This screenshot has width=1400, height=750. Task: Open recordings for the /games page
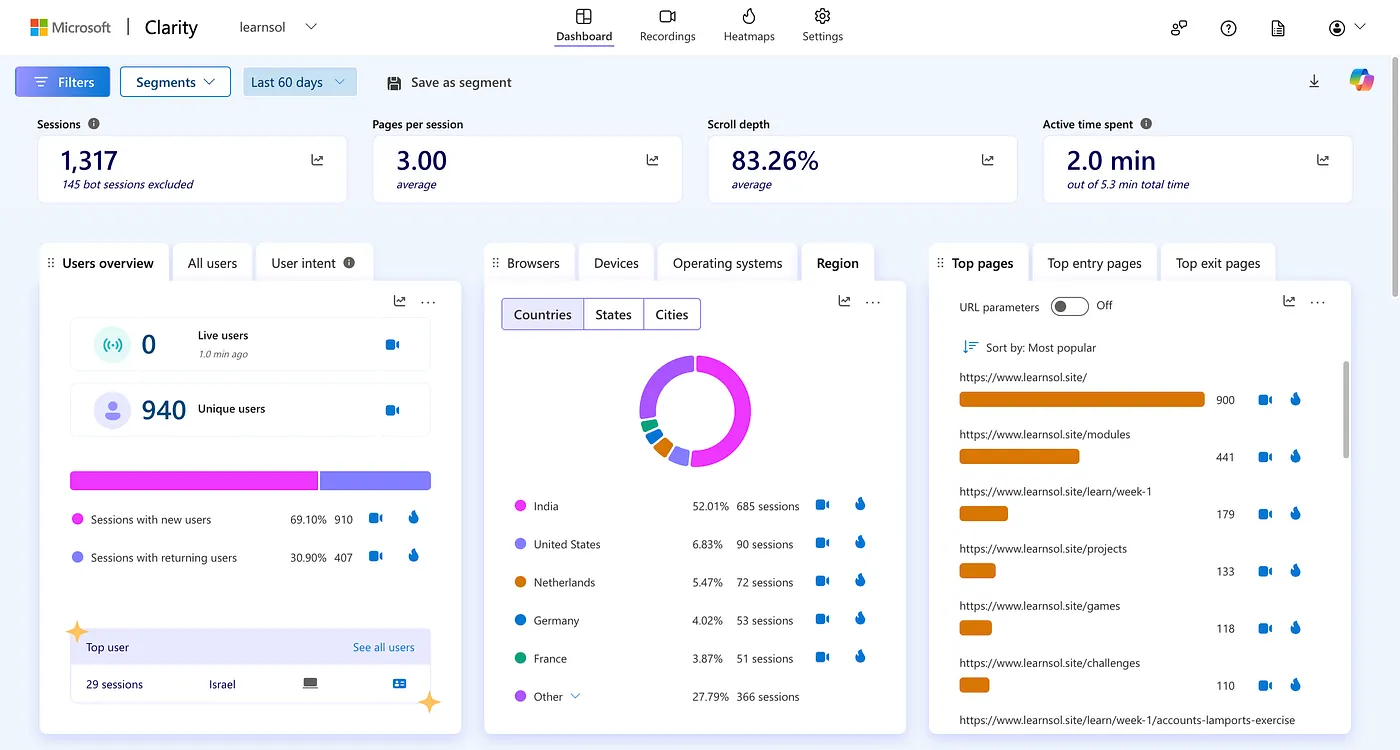pos(1265,628)
